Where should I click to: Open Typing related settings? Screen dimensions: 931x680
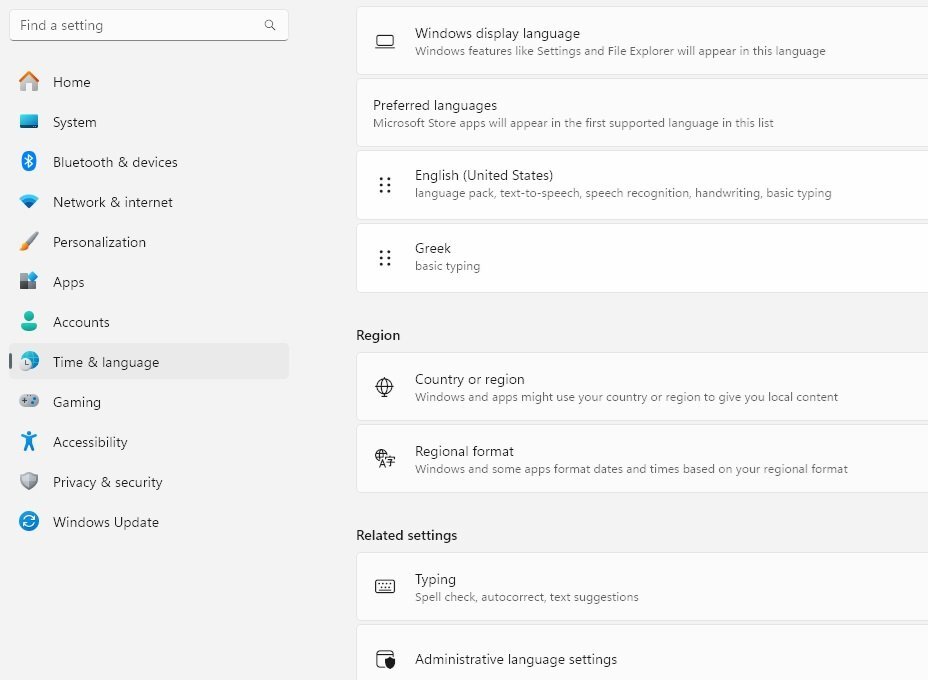pos(642,587)
